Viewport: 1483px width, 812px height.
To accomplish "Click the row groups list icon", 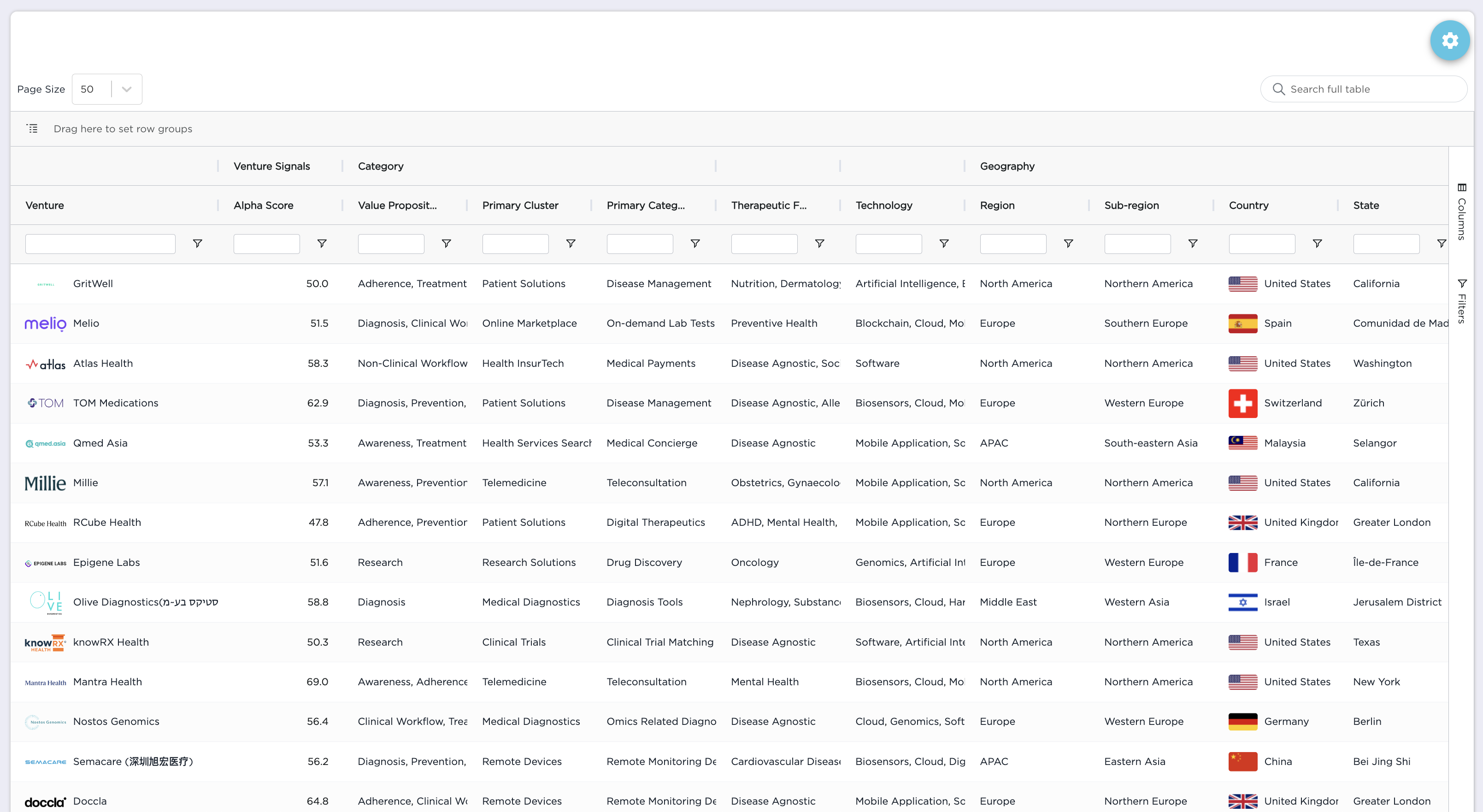I will 32,129.
